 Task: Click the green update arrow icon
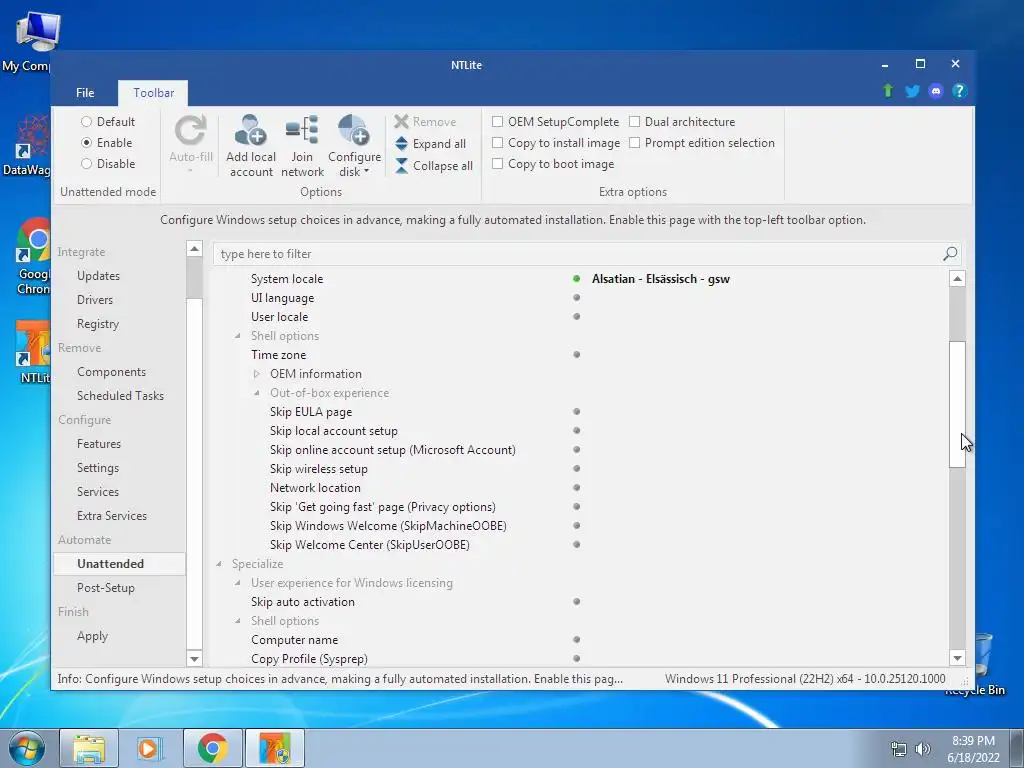[888, 91]
